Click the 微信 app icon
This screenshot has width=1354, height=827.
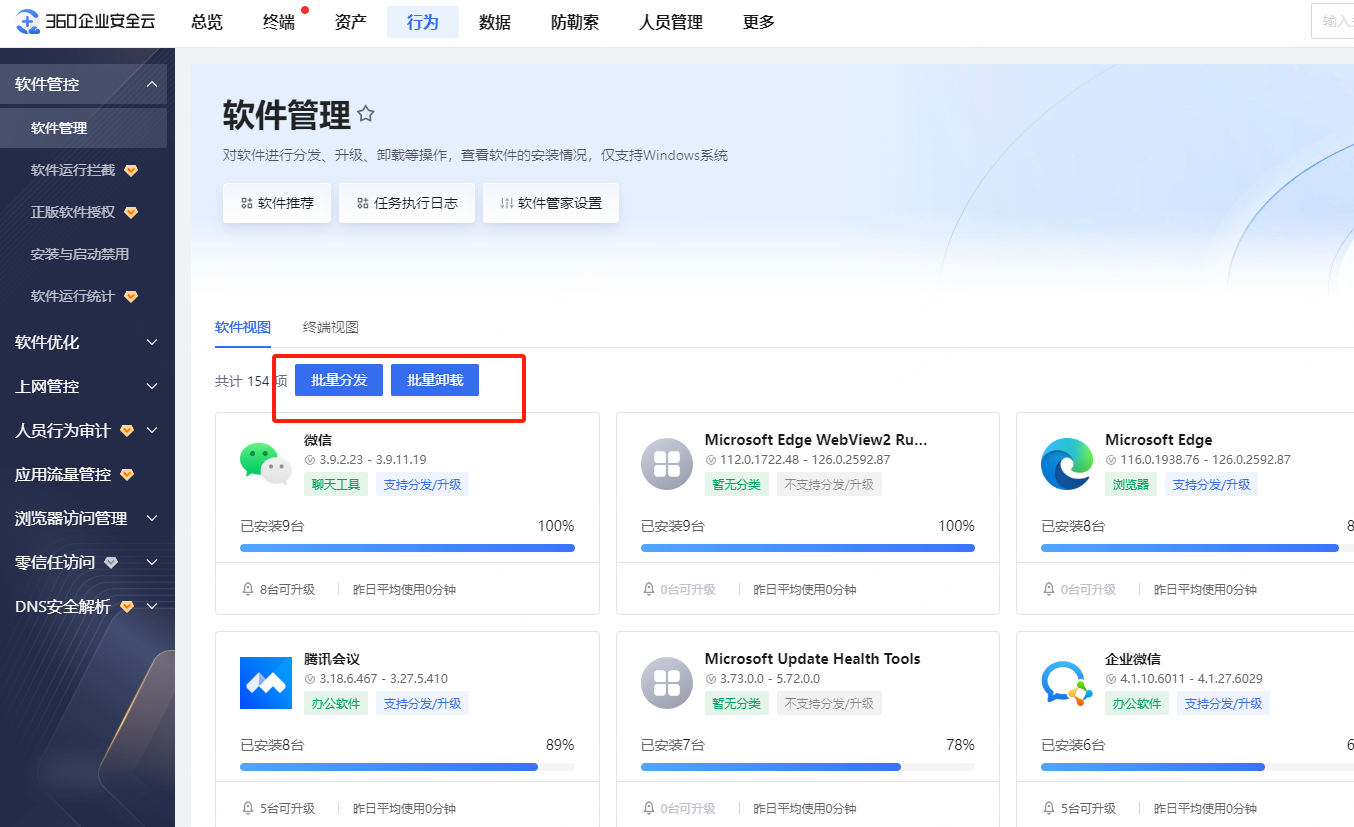(266, 463)
